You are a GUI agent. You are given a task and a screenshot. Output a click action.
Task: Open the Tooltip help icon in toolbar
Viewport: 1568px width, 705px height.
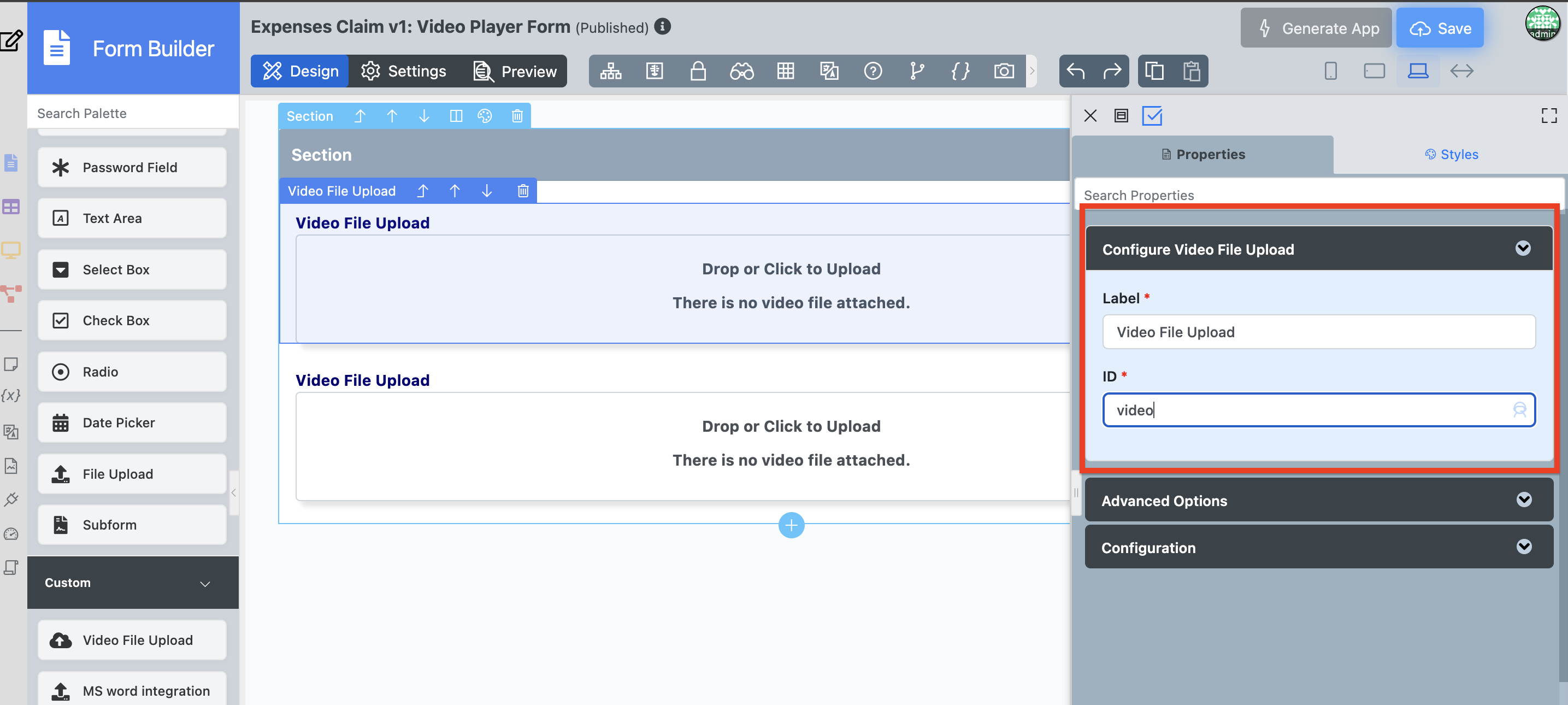pos(873,71)
